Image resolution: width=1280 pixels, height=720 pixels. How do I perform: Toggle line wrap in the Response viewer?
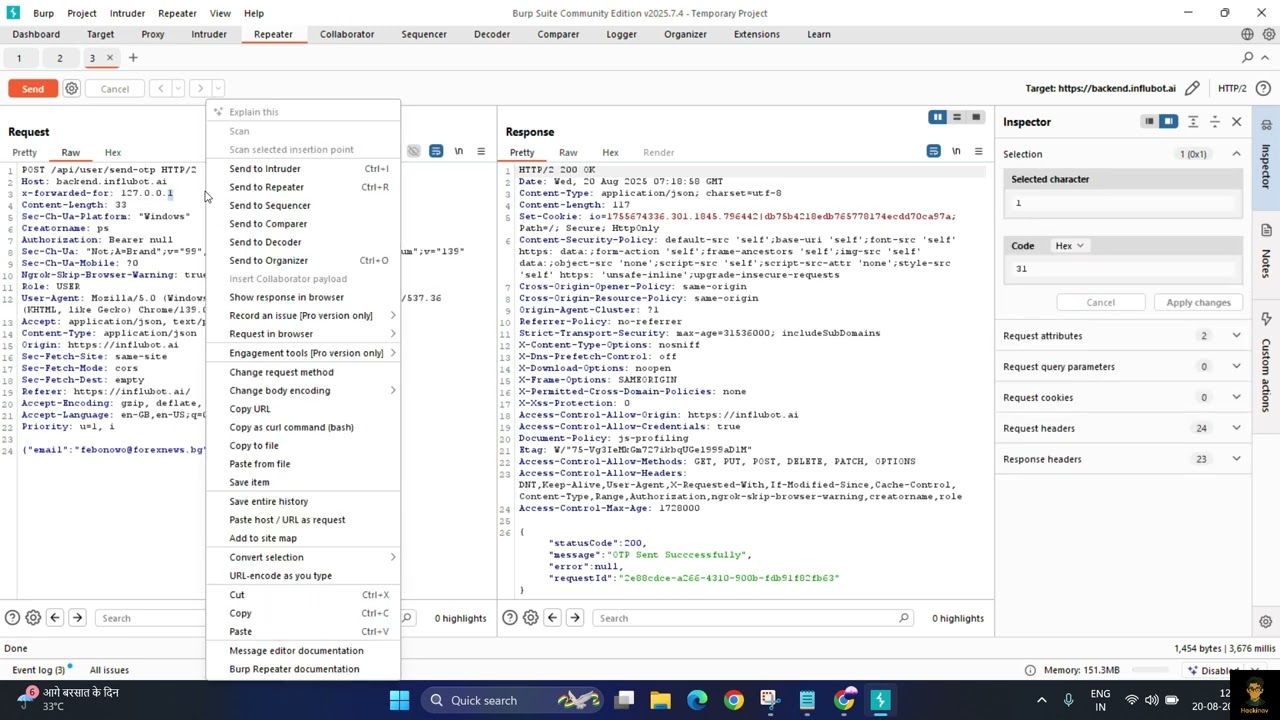coord(933,152)
